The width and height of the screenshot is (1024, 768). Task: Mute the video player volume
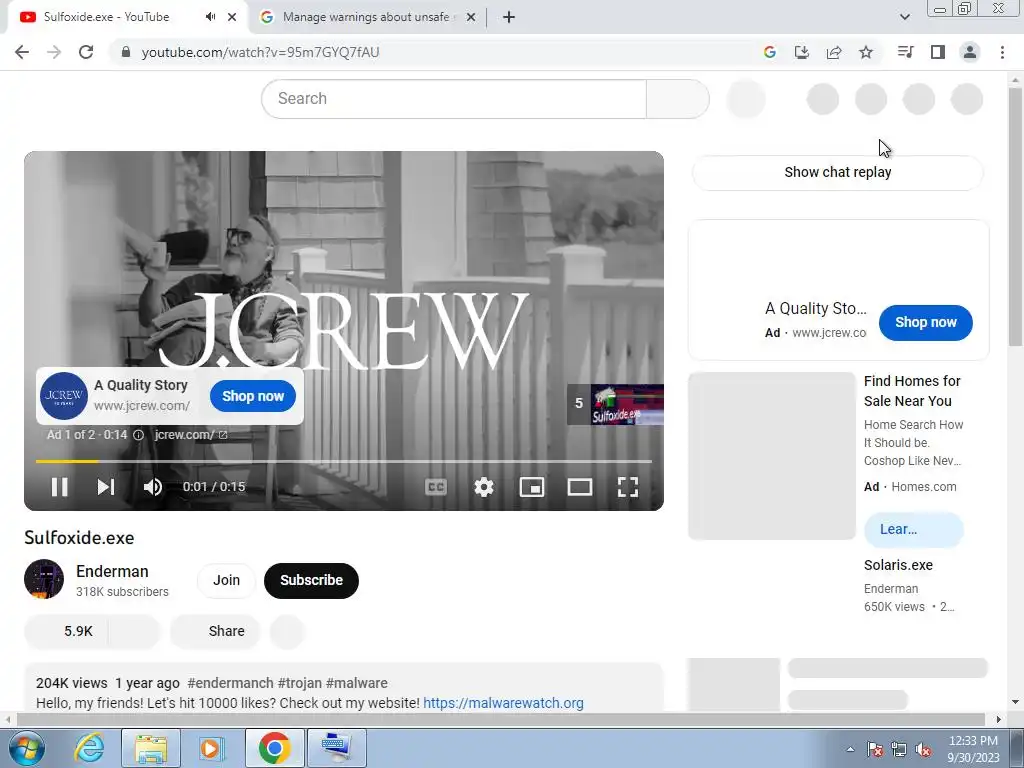click(153, 487)
